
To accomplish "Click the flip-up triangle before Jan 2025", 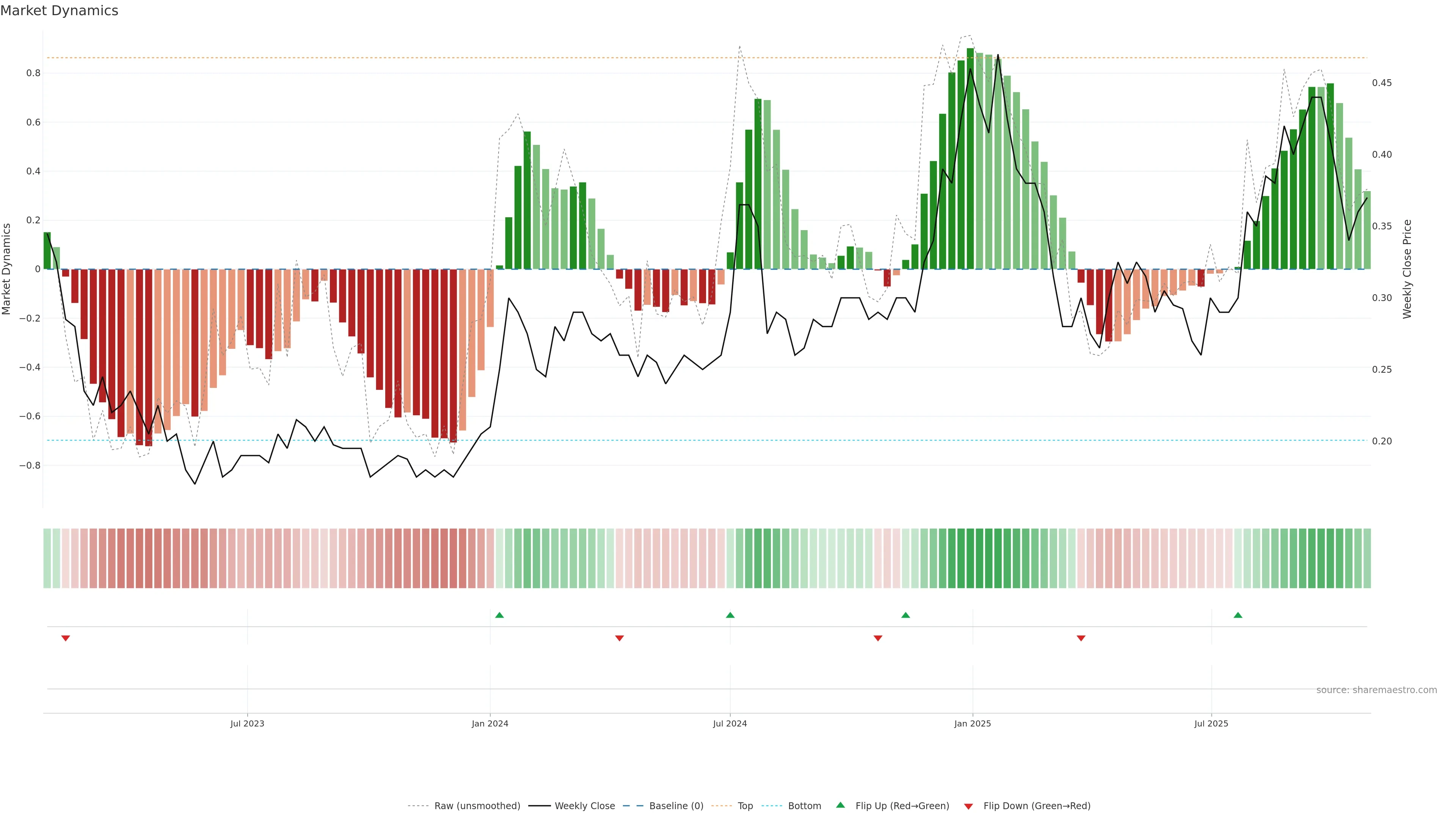I will 905,615.
